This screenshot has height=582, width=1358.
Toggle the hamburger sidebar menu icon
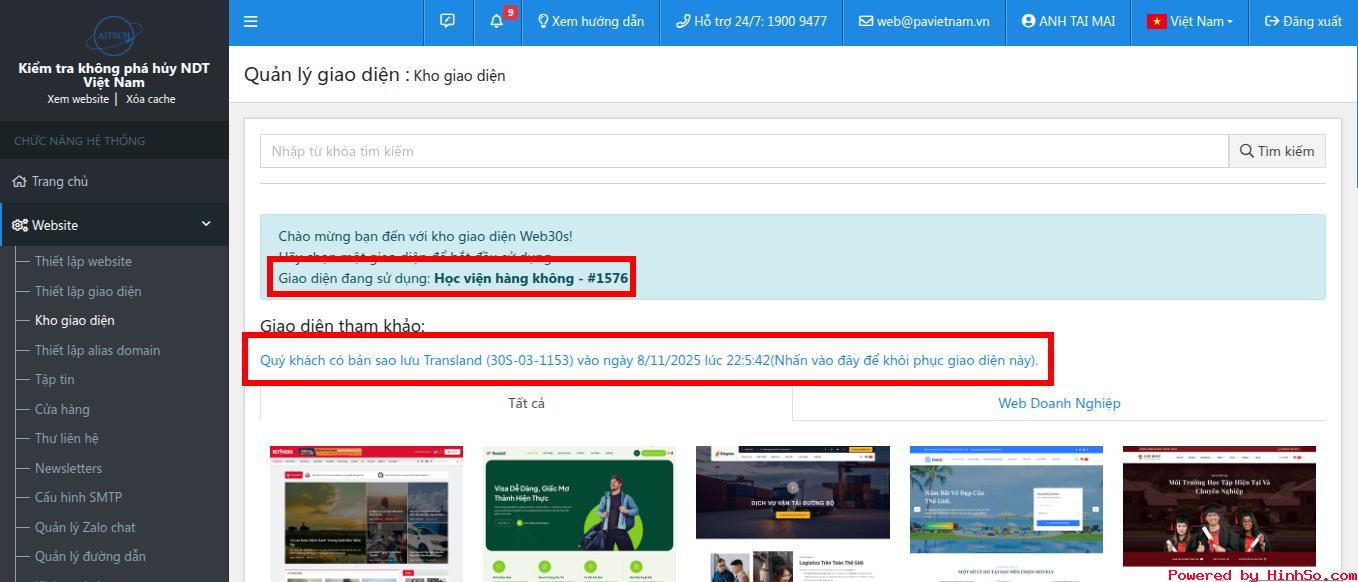tap(251, 21)
